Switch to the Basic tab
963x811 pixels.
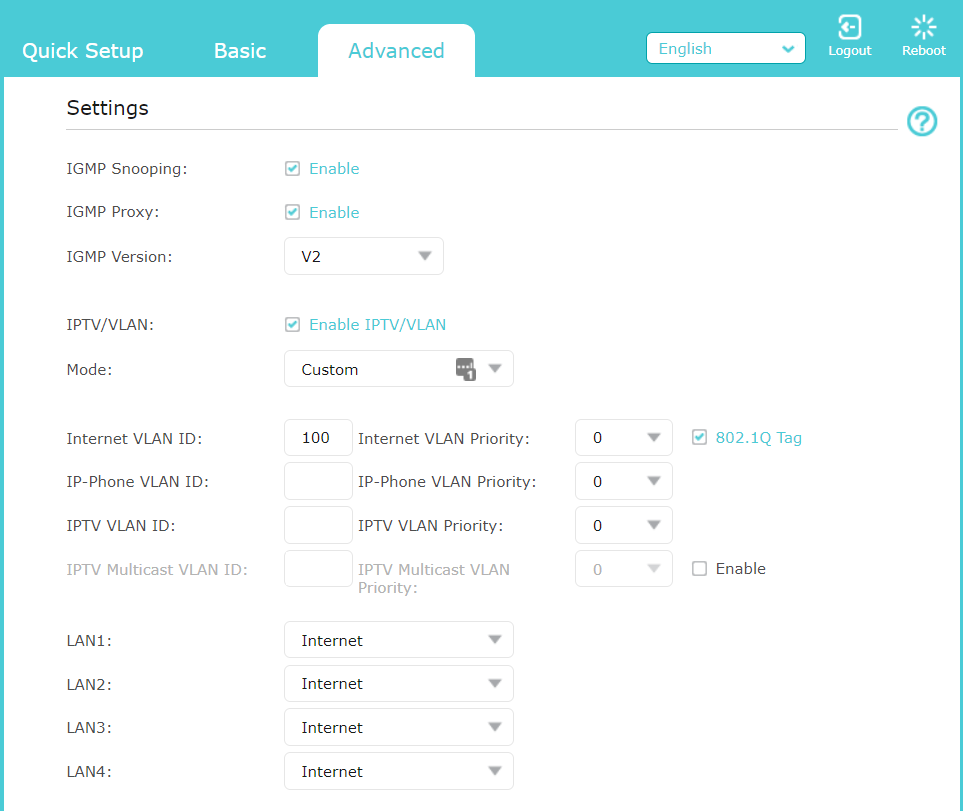click(x=240, y=51)
